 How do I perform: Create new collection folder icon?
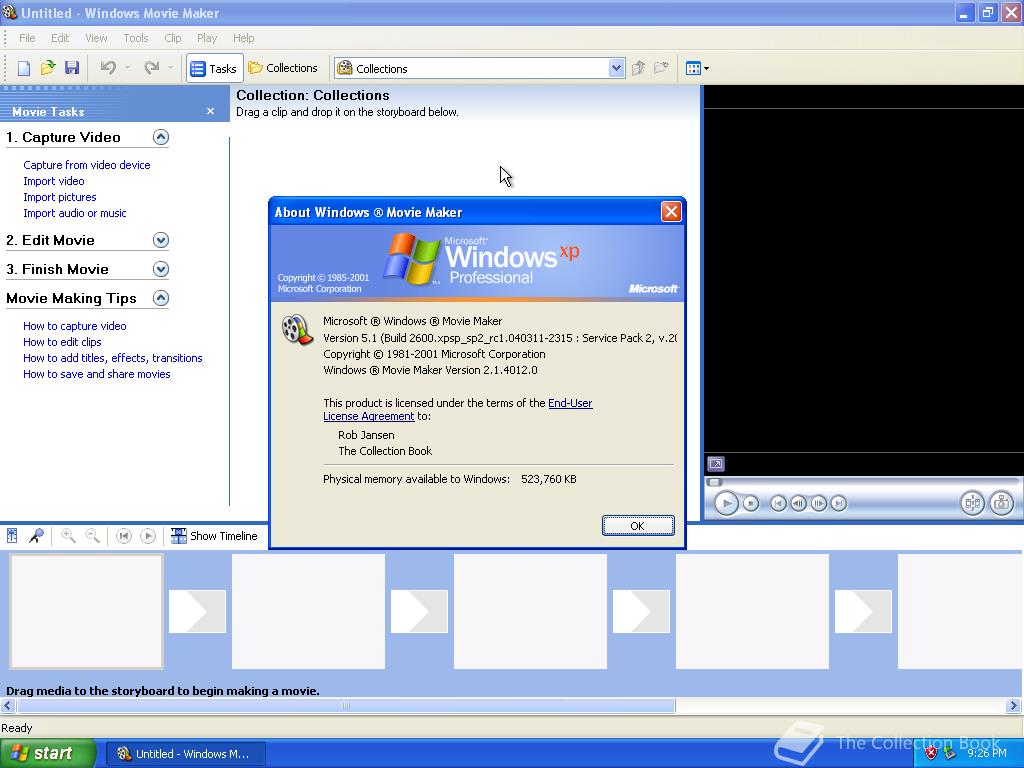(x=662, y=68)
